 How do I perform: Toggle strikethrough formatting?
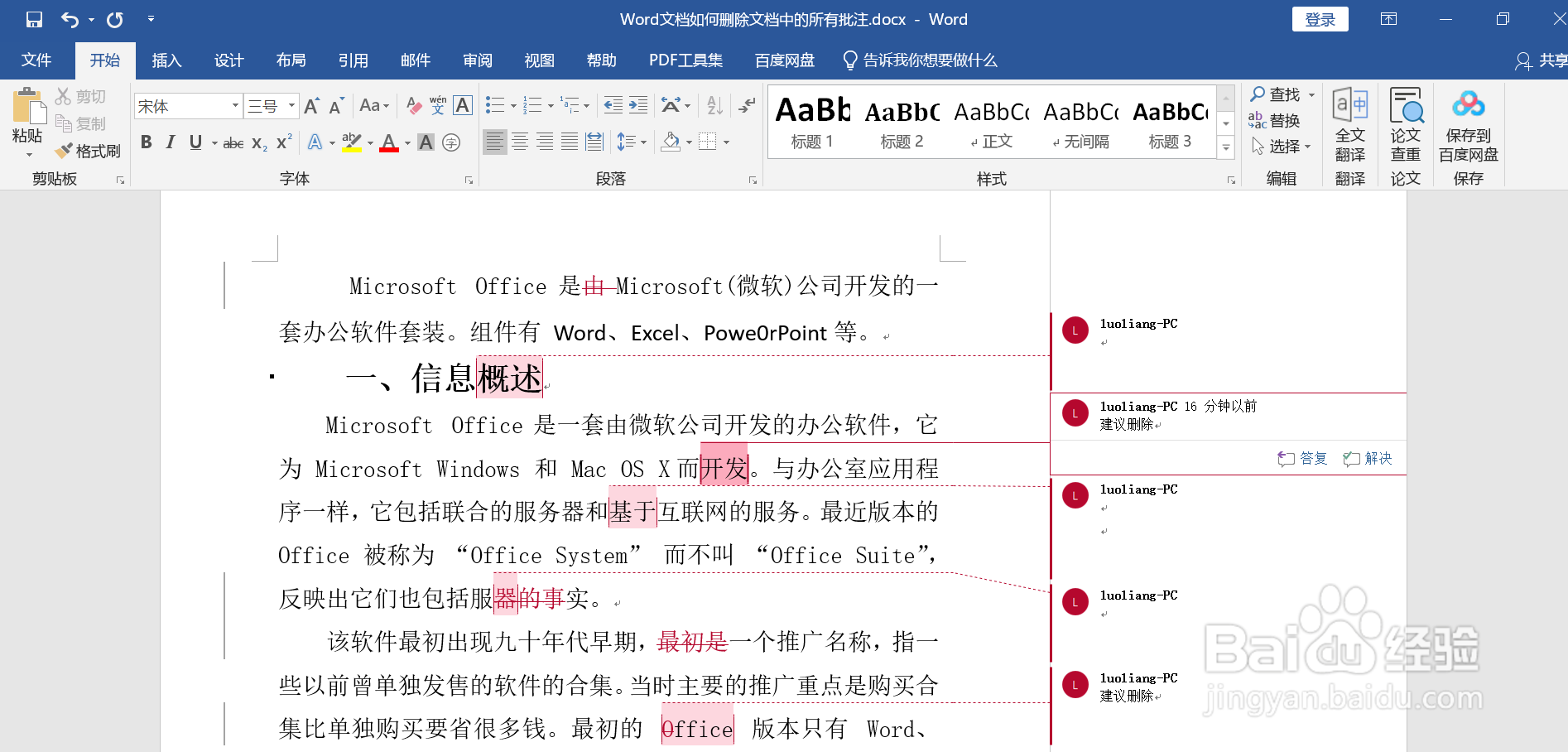(233, 143)
